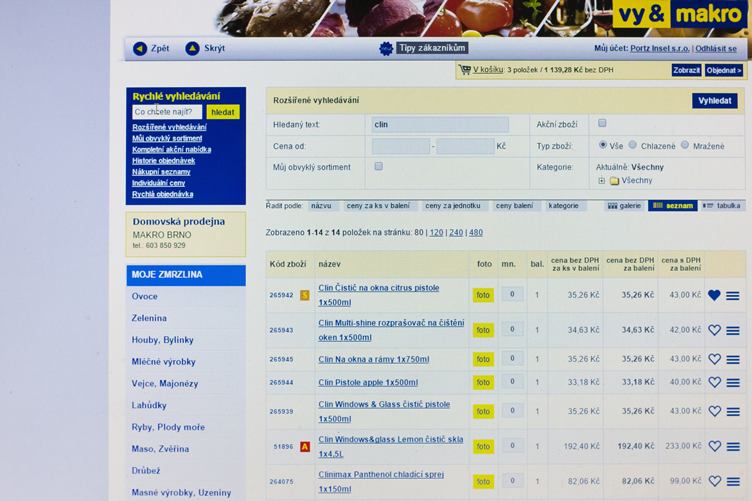The height and width of the screenshot is (501, 752).
Task: Open list menu for Clin Čistič citrus row
Action: [732, 296]
